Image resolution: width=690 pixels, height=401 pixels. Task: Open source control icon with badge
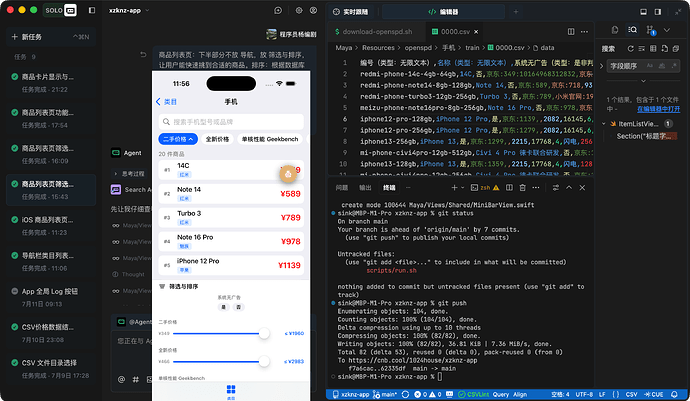click(650, 30)
